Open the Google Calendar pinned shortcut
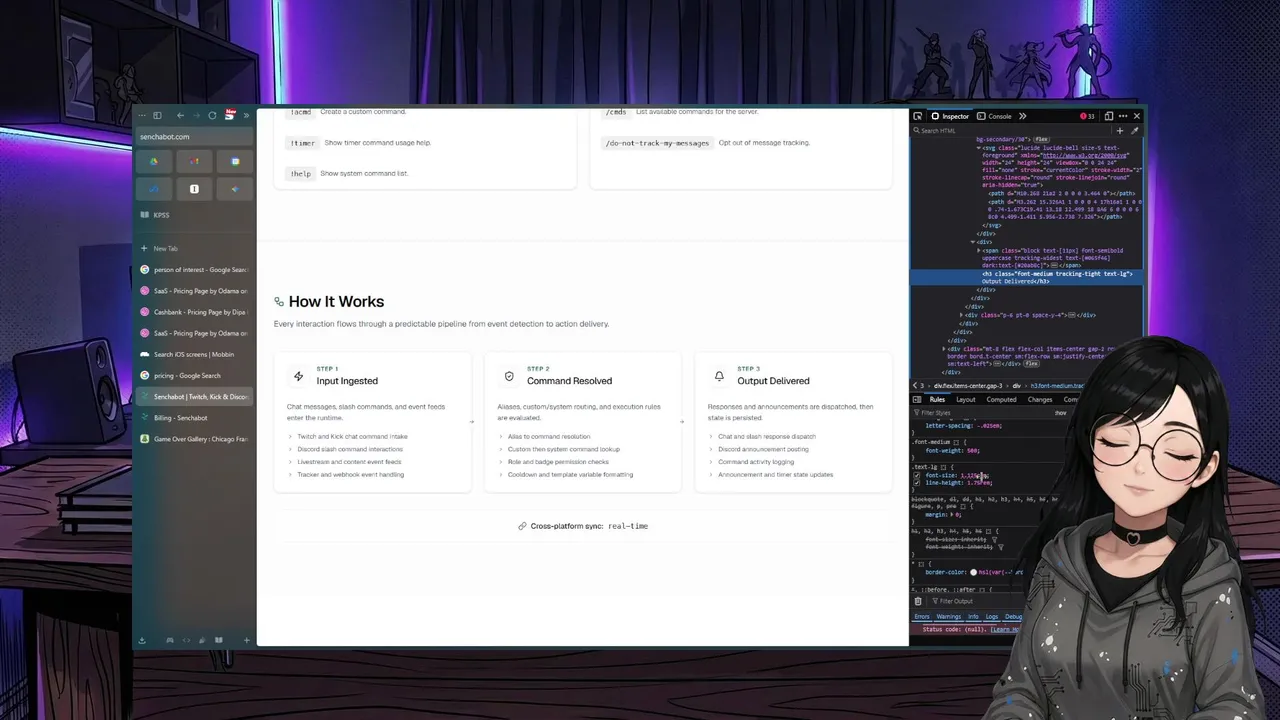This screenshot has height=720, width=1280. coord(235,161)
